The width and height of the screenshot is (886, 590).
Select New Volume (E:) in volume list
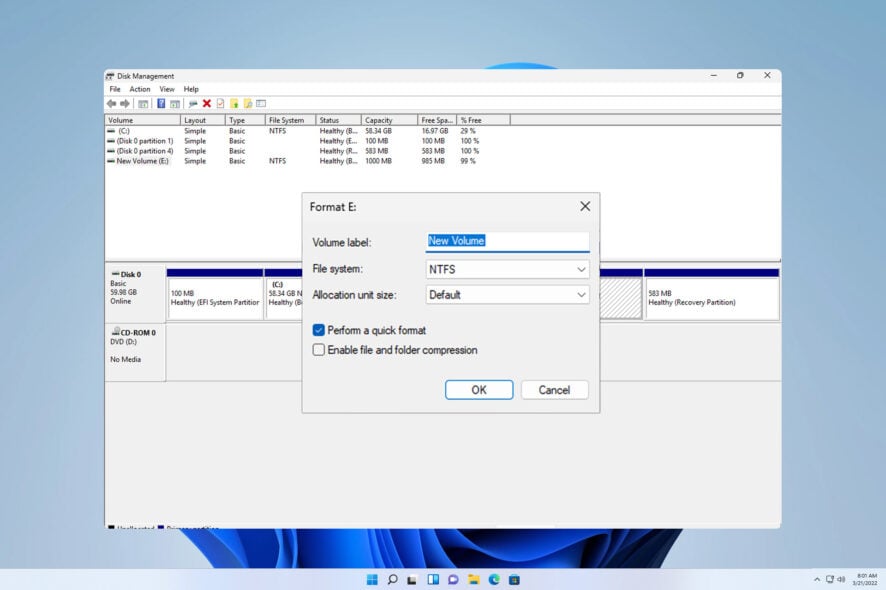pyautogui.click(x=142, y=161)
